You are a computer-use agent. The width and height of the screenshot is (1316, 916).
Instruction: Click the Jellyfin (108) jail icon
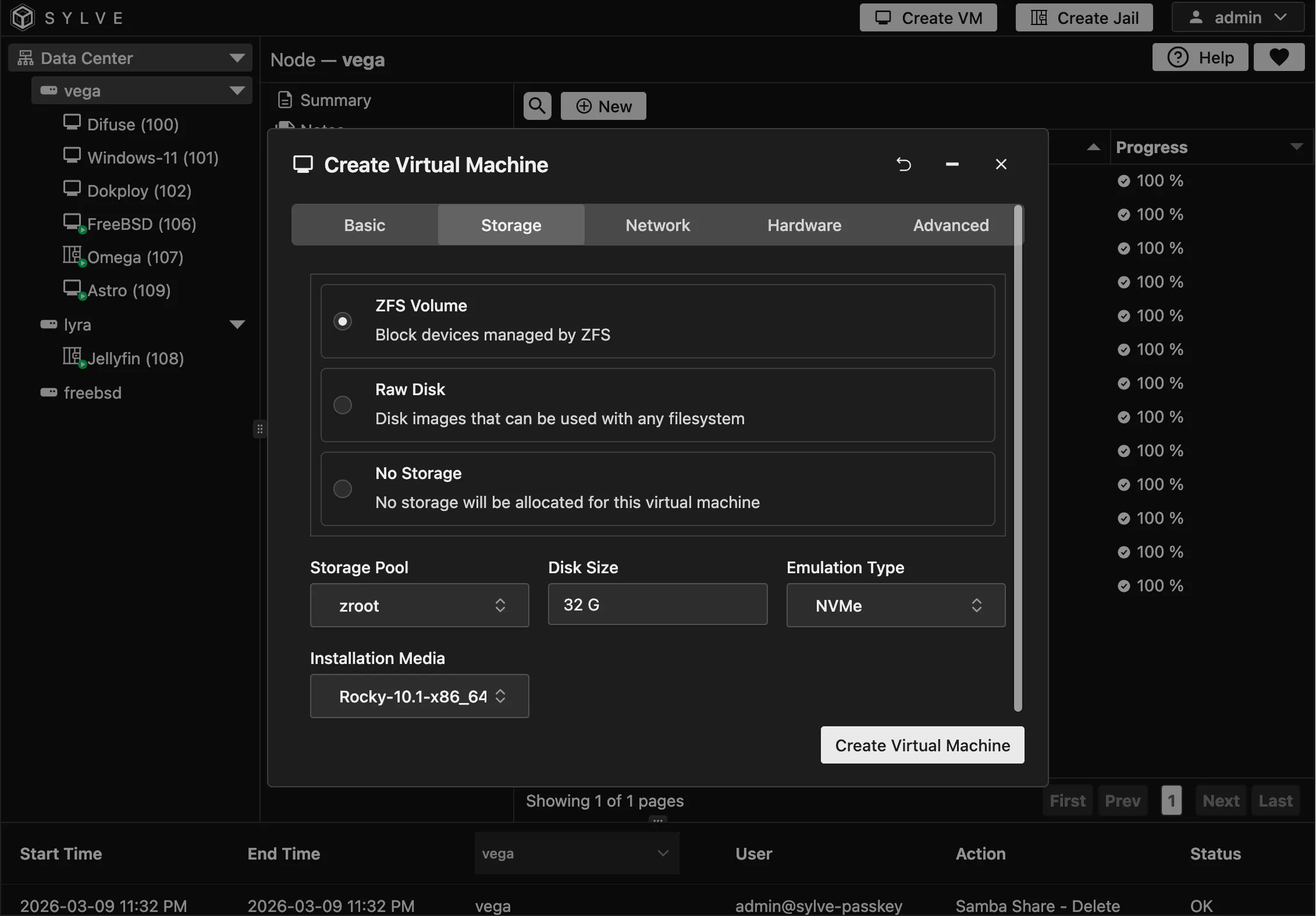click(72, 356)
